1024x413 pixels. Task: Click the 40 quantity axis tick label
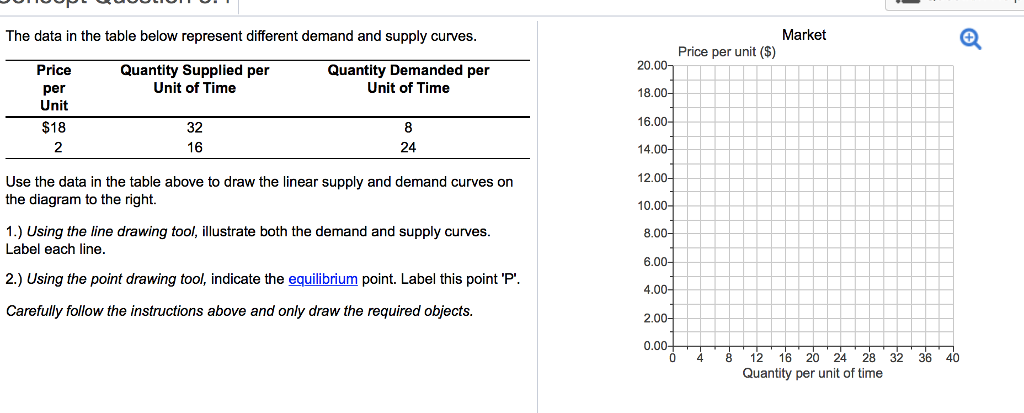[950, 357]
